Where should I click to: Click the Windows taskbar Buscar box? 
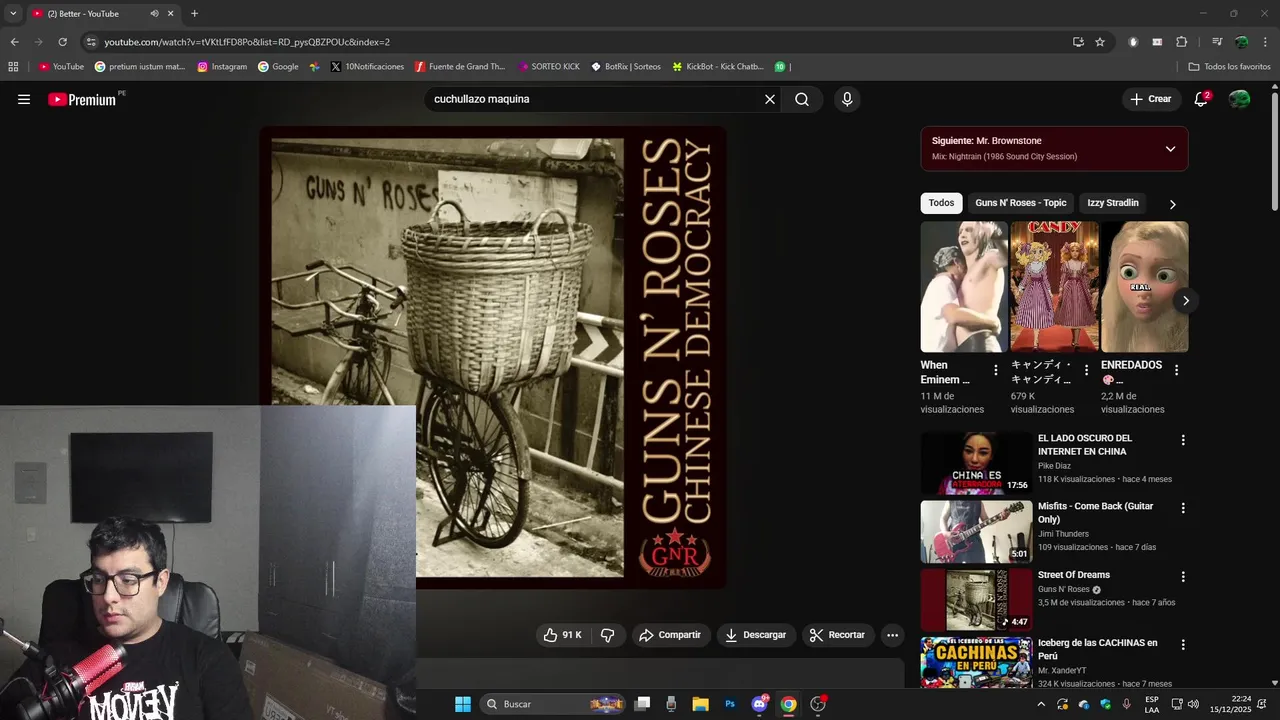[x=553, y=704]
